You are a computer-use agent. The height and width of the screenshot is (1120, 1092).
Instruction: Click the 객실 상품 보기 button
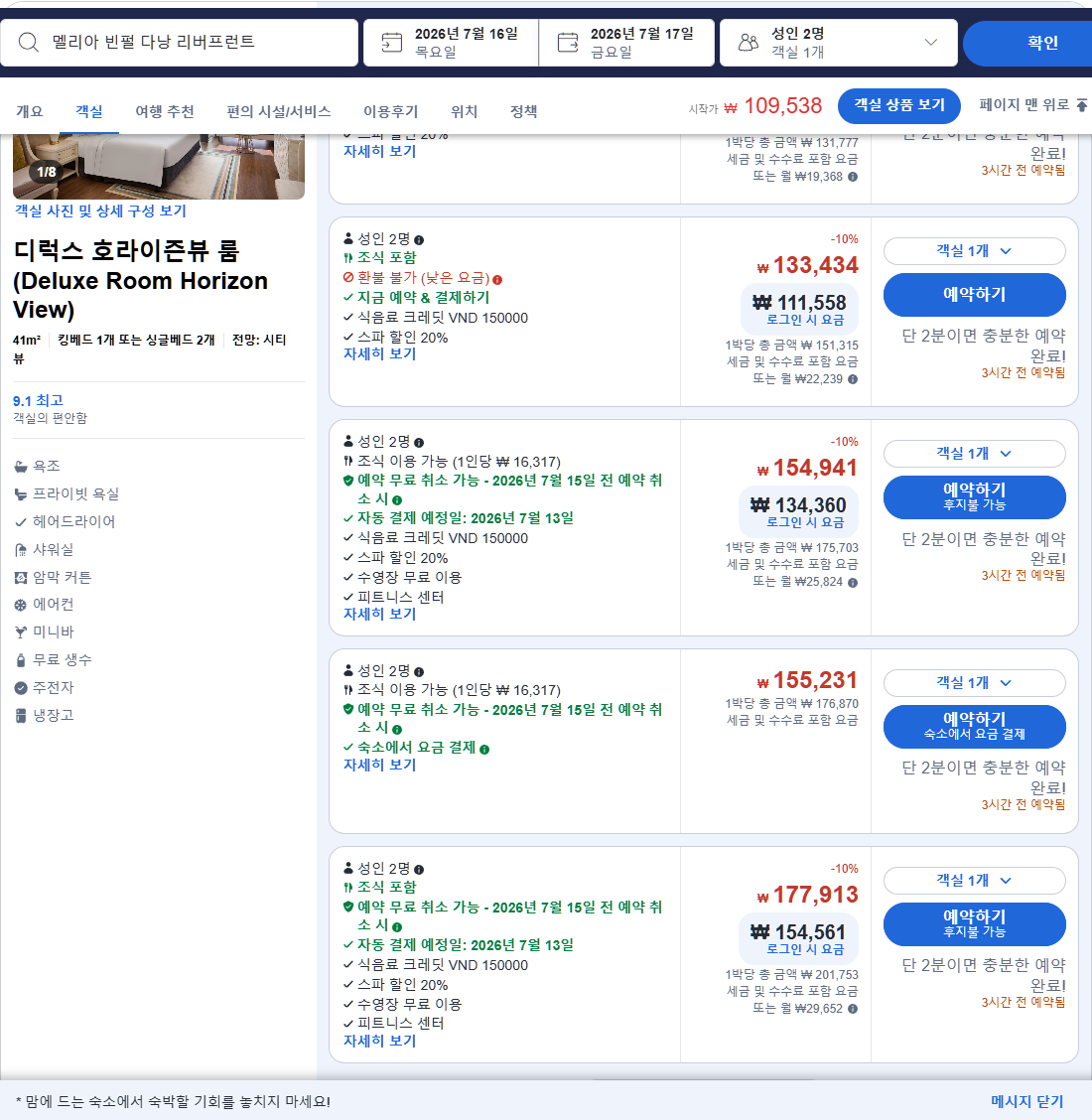(x=899, y=105)
